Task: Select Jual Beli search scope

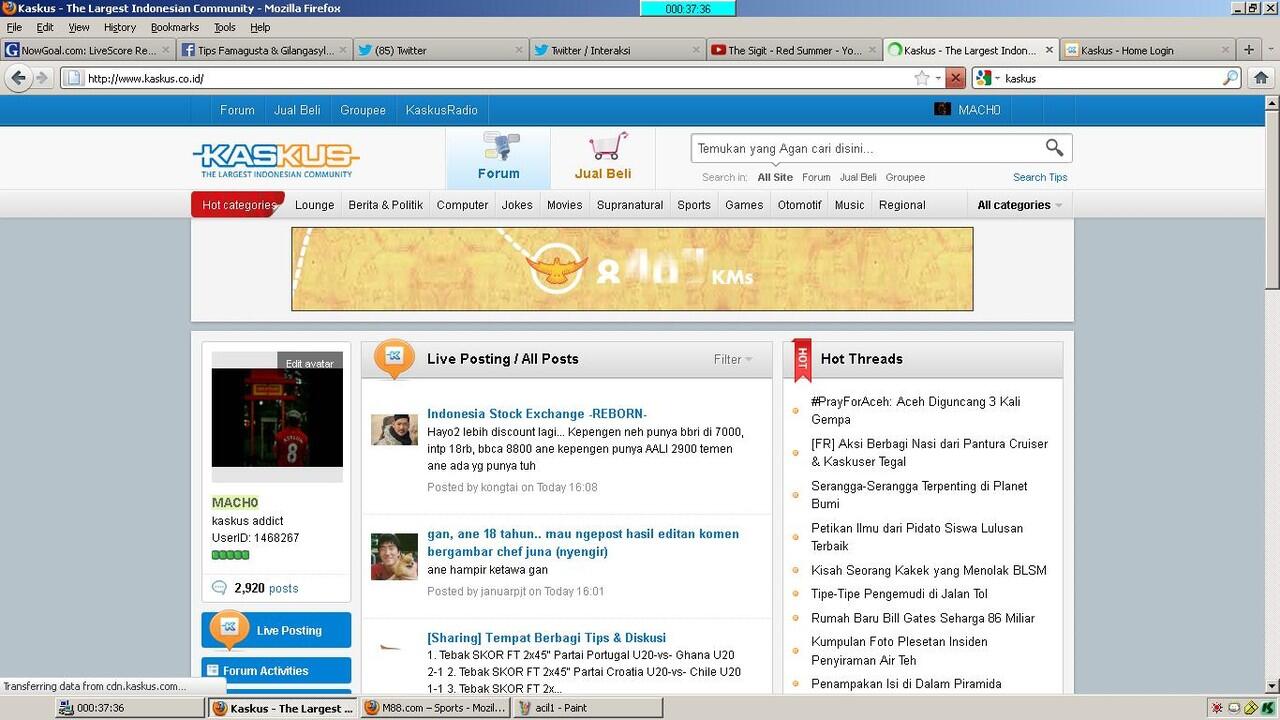Action: (858, 177)
